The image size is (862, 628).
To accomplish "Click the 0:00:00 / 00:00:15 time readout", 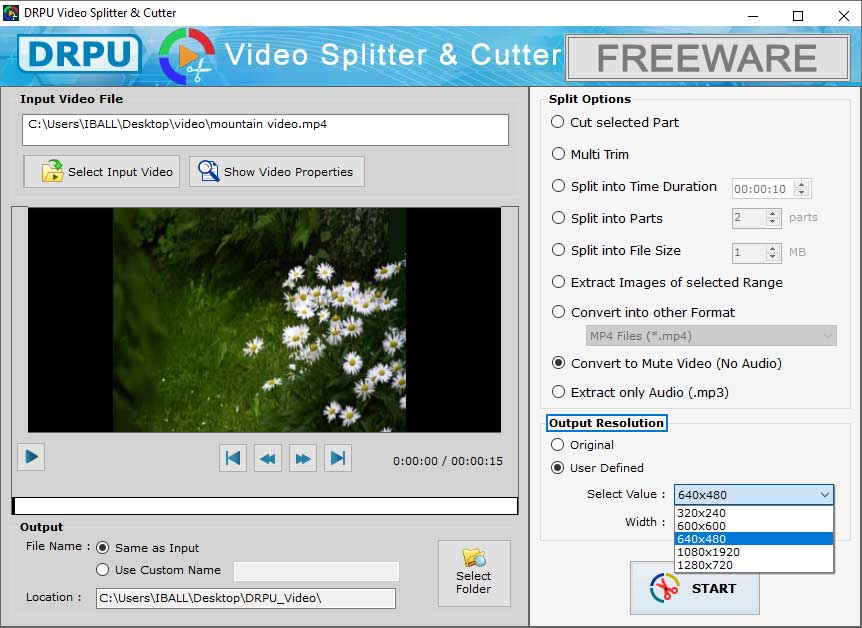I will coord(447,461).
